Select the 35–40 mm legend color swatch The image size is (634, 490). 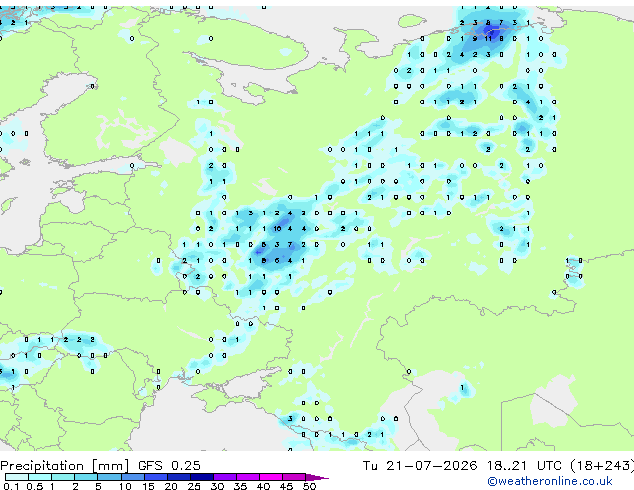[247, 477]
